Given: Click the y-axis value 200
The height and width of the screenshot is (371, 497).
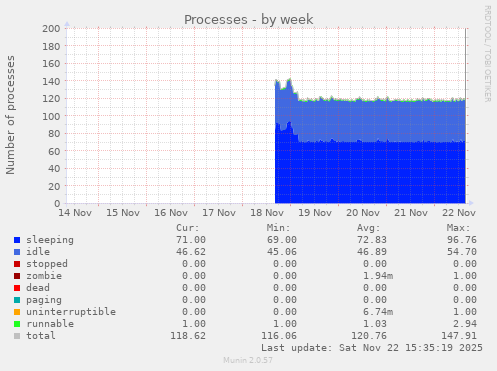Looking at the screenshot, I should click(51, 29).
